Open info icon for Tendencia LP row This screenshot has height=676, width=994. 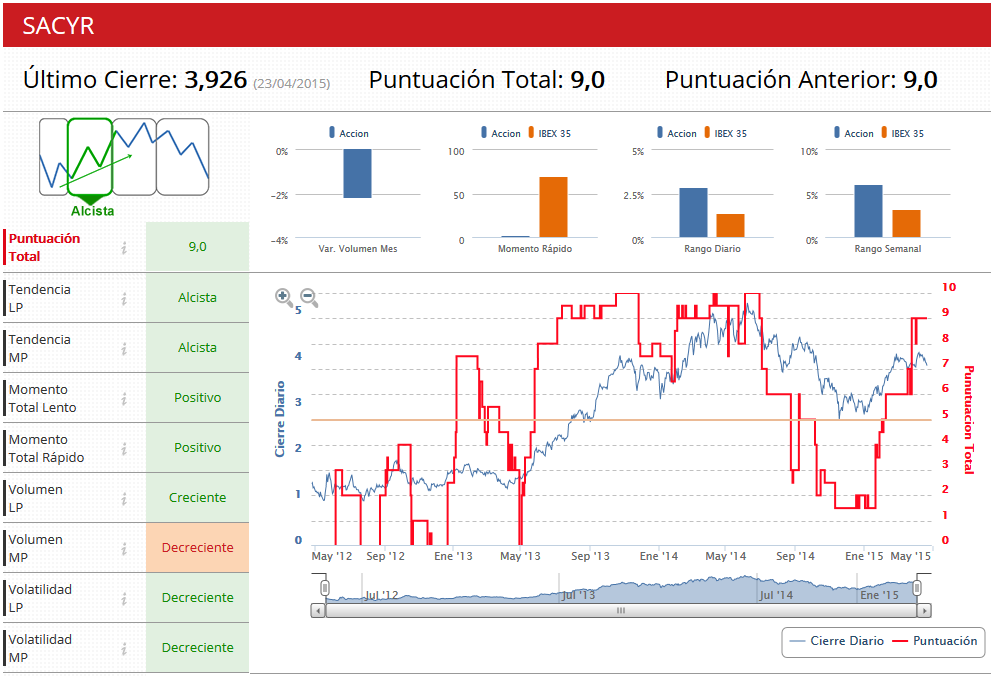click(x=124, y=298)
